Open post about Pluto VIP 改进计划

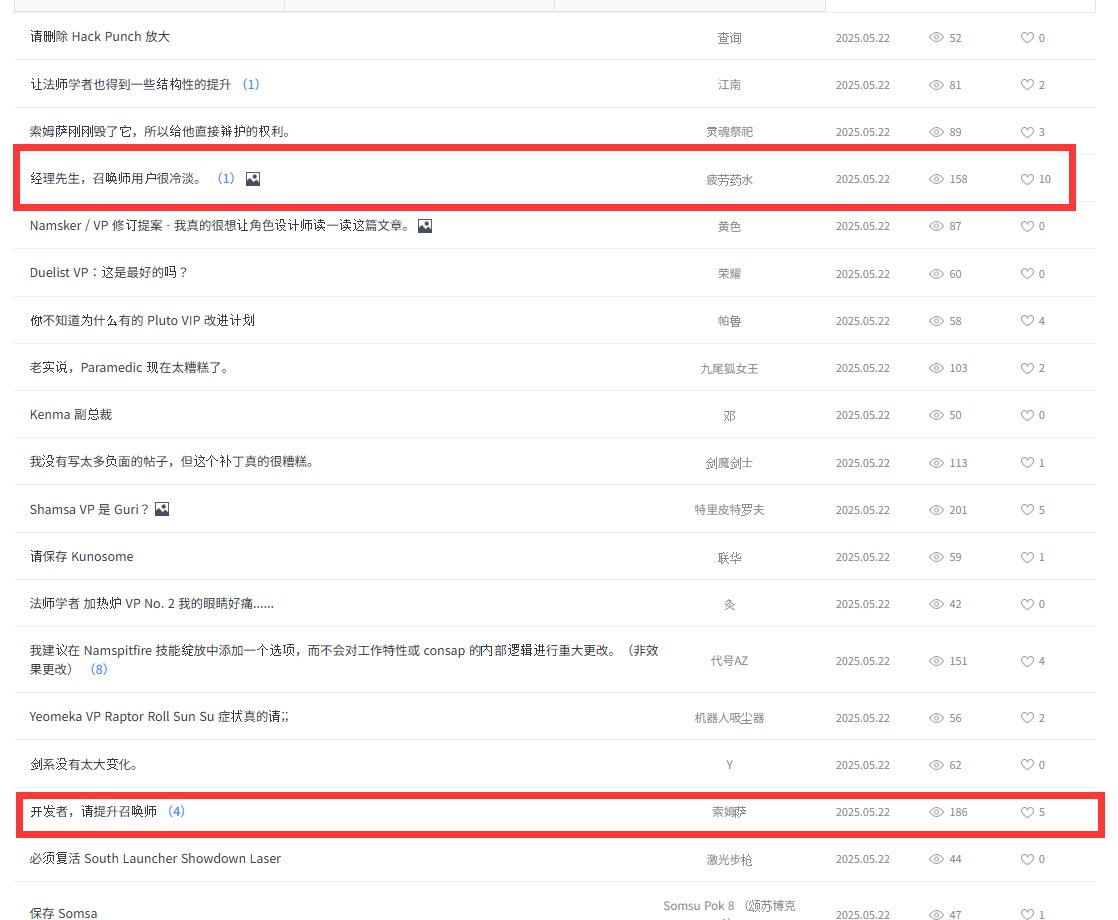tap(142, 320)
